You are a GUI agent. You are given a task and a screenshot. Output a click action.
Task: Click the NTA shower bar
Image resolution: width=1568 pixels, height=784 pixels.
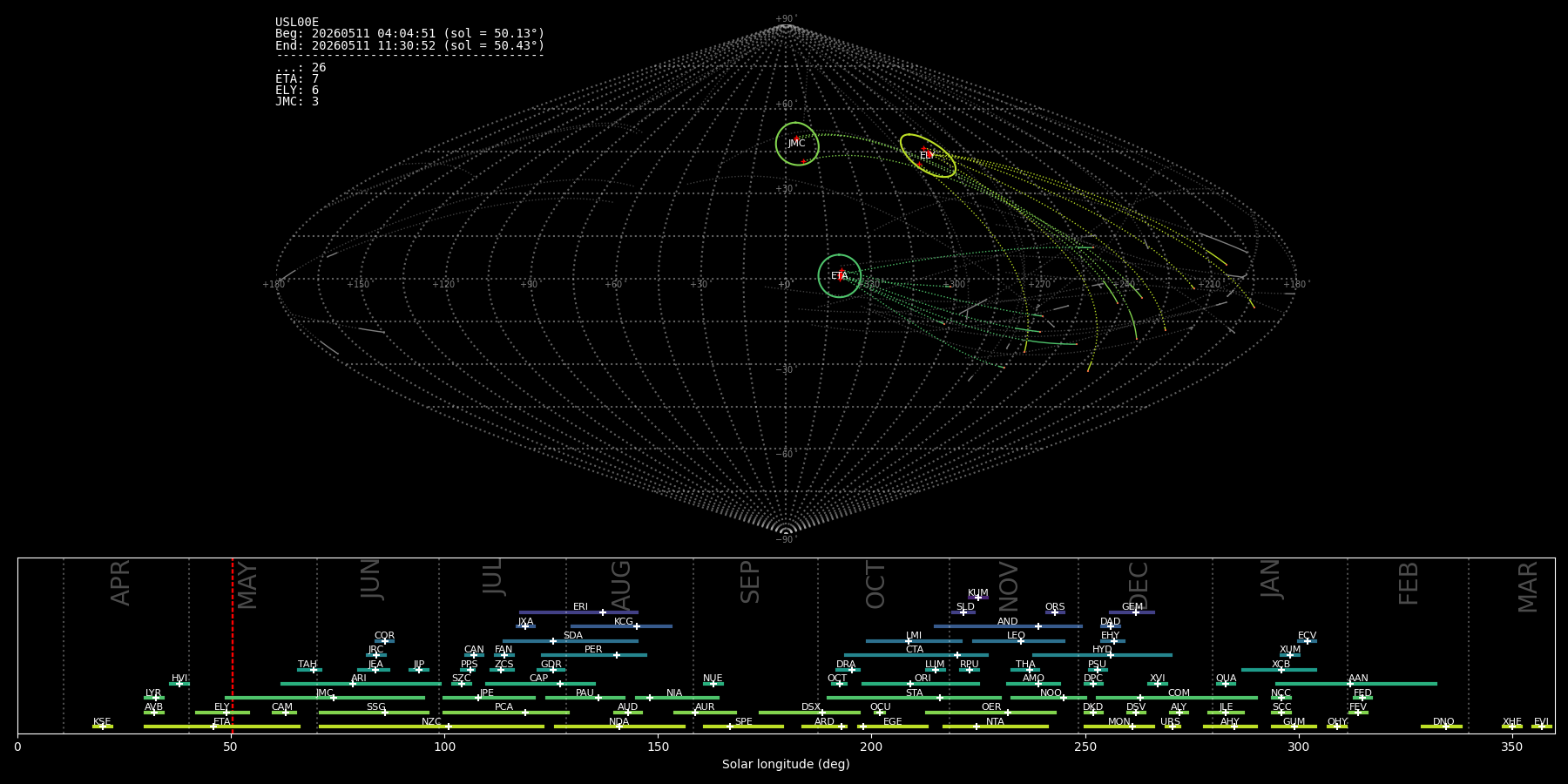pos(996,727)
